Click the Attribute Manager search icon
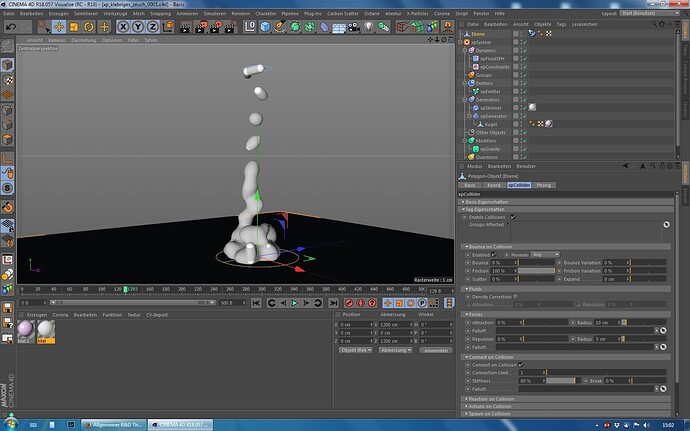Image resolution: width=690 pixels, height=431 pixels. point(653,166)
